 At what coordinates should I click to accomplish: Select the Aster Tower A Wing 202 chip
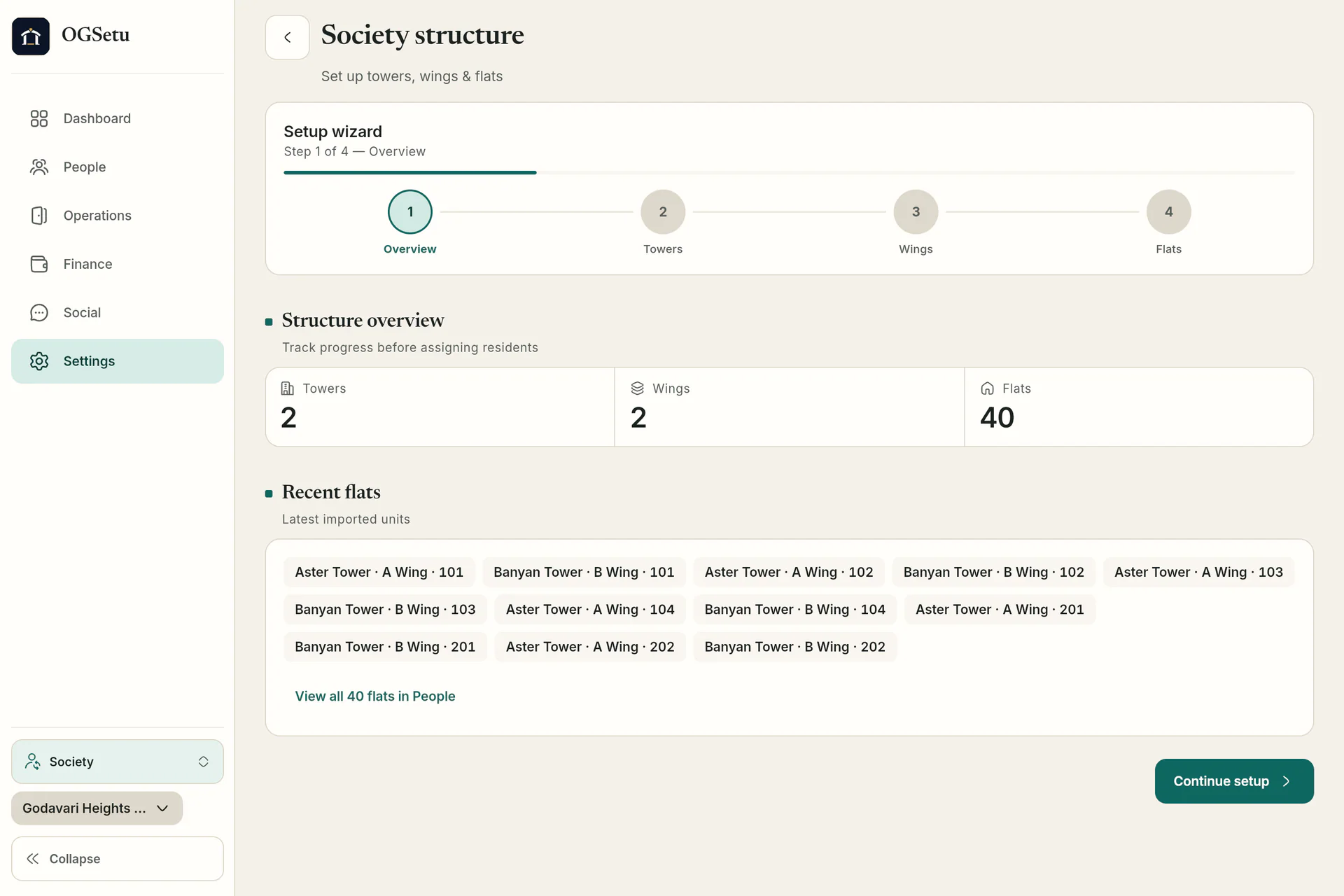[x=590, y=647]
